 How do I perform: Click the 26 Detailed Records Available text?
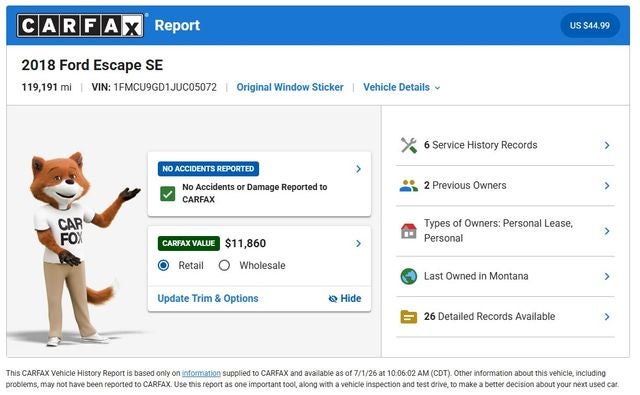pos(489,317)
